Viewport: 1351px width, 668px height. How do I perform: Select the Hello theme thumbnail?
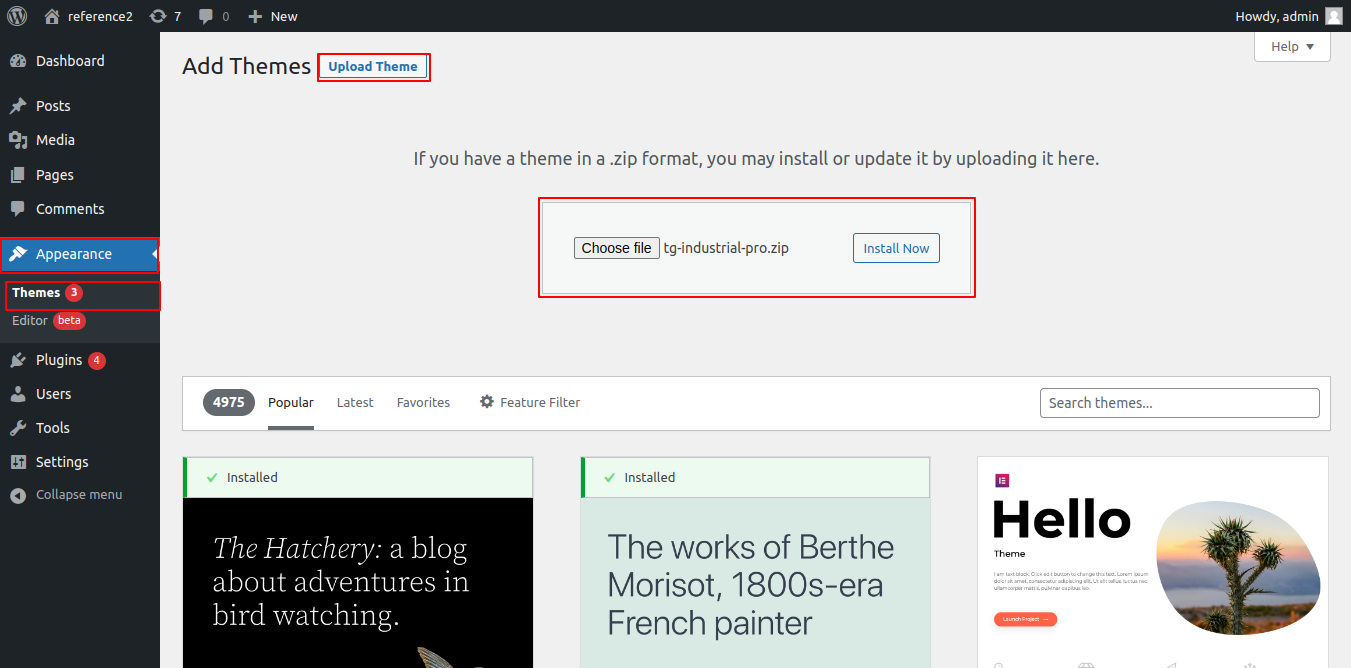pyautogui.click(x=1152, y=562)
